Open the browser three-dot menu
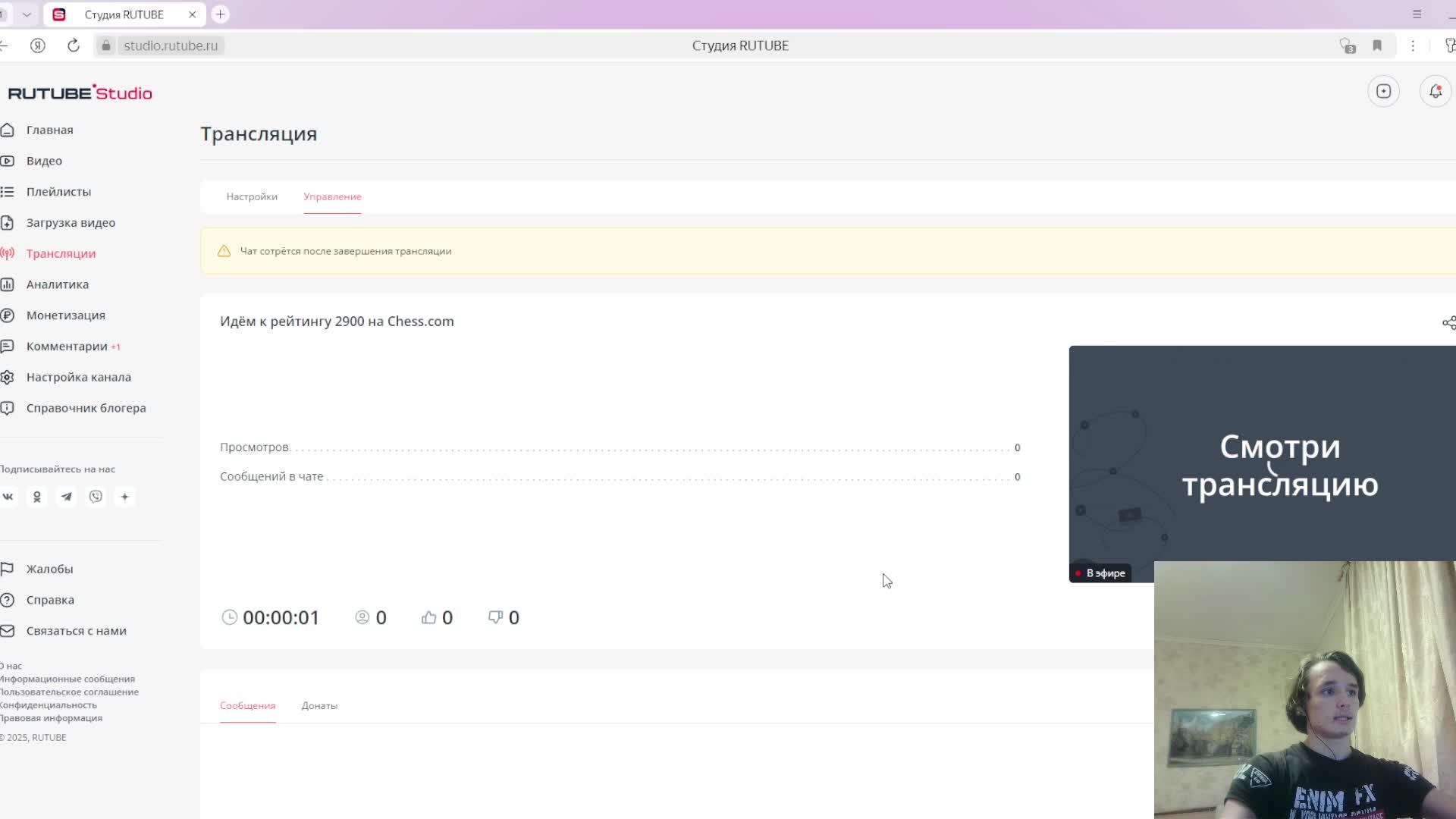The image size is (1456, 819). pos(1413,45)
